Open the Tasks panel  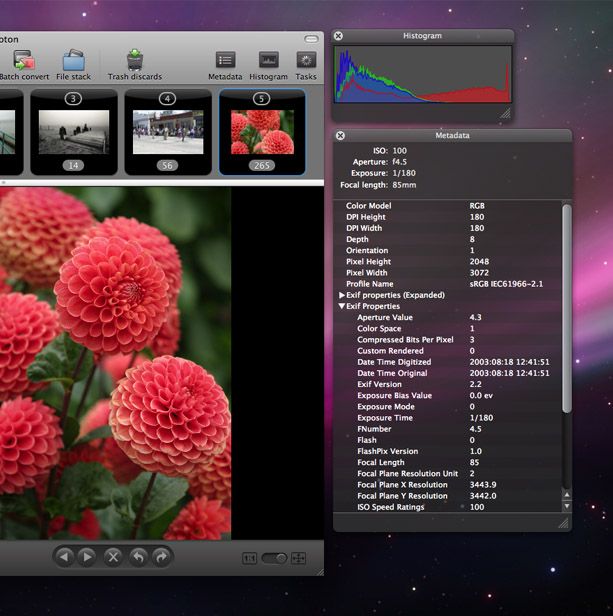pyautogui.click(x=306, y=60)
